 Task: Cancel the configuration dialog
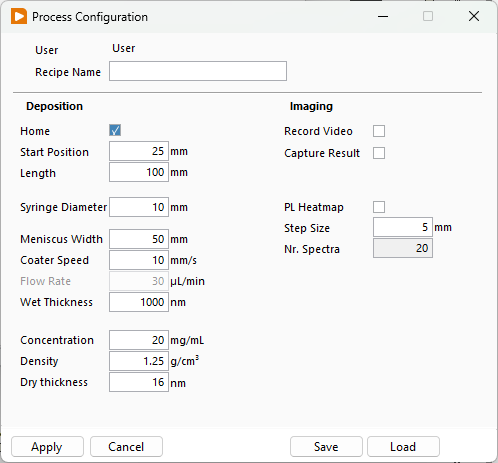(x=126, y=447)
